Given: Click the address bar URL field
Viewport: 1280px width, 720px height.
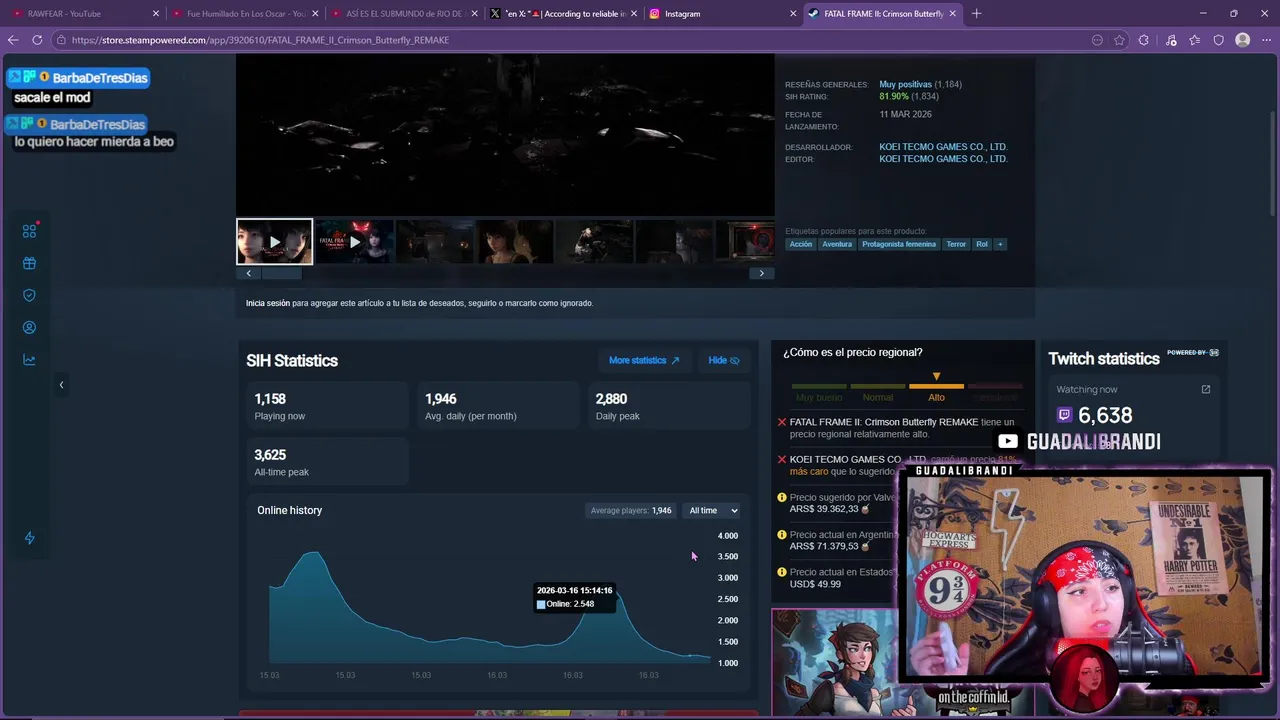Looking at the screenshot, I should [570, 40].
